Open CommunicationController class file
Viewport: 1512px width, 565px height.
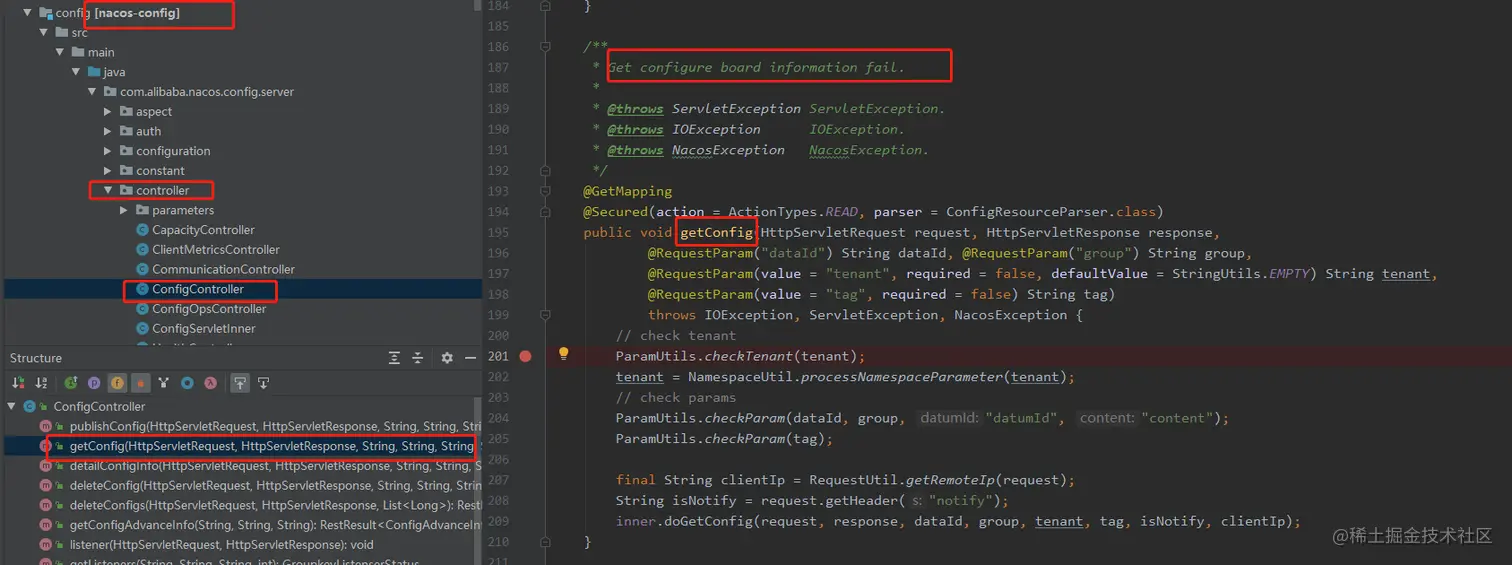[223, 269]
